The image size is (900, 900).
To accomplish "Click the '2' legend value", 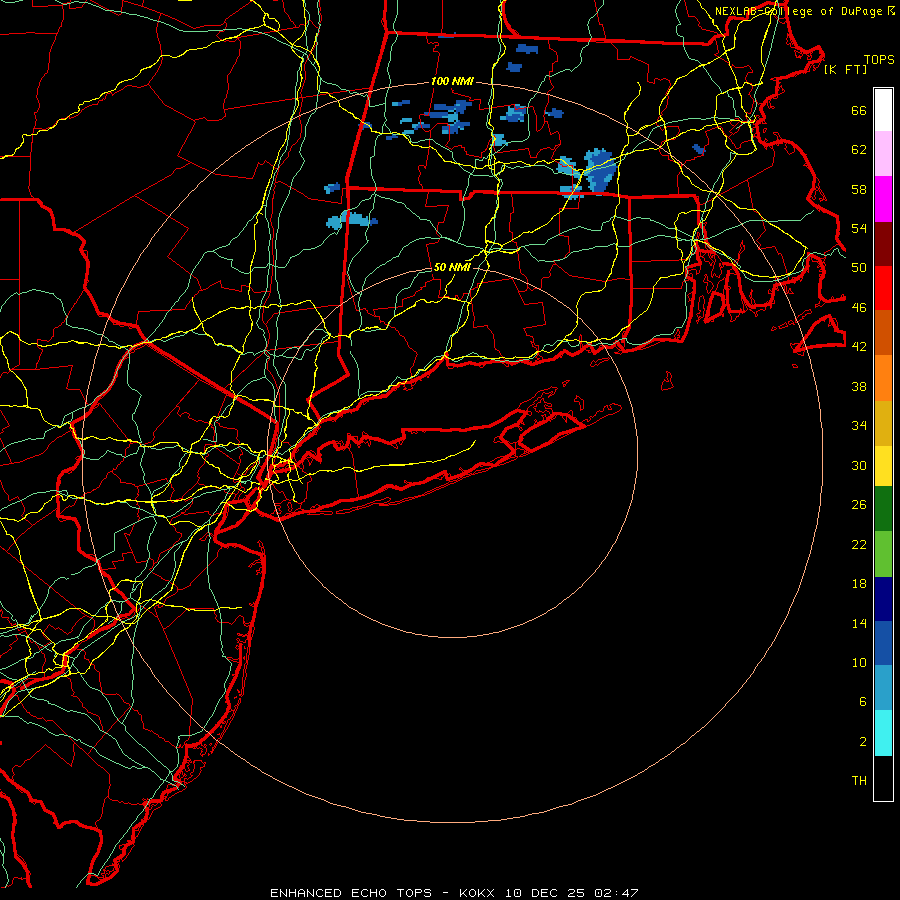I will tap(863, 742).
